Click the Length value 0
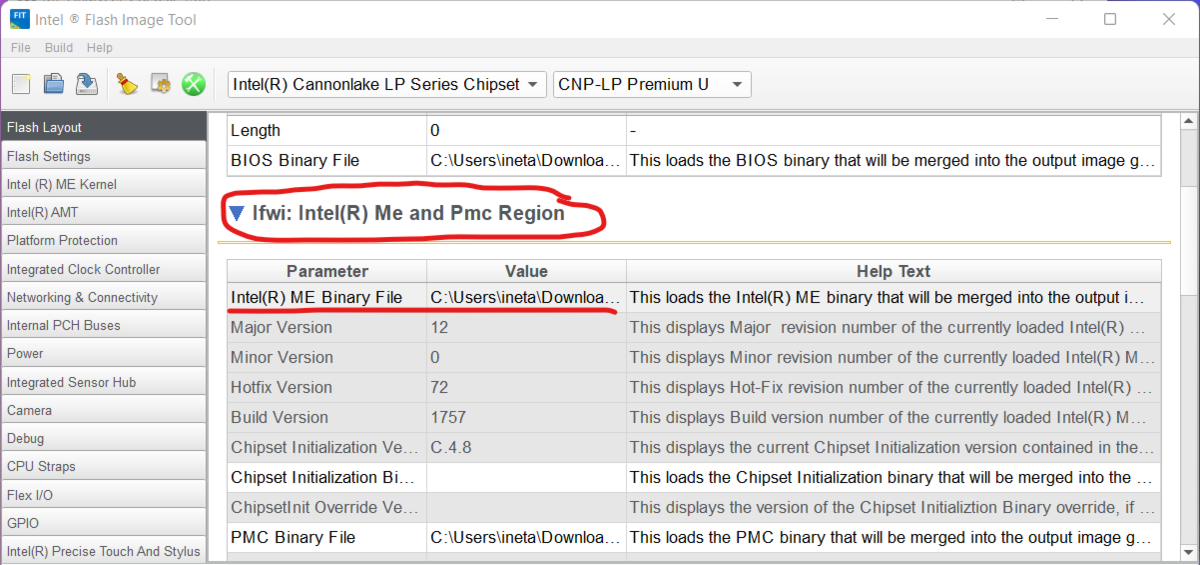Viewport: 1200px width, 565px height. (435, 130)
